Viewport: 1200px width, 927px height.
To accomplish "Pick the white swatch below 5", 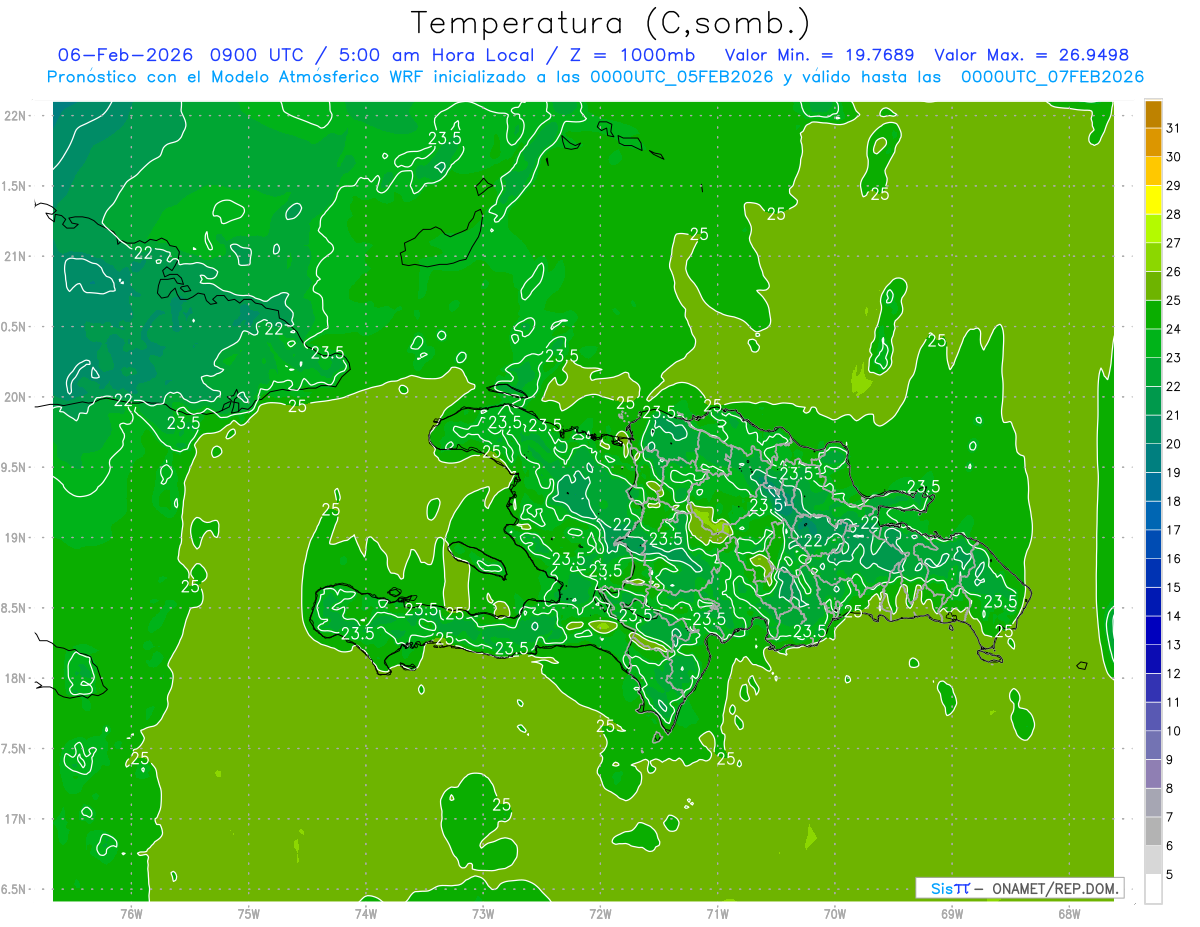I will click(x=1153, y=889).
